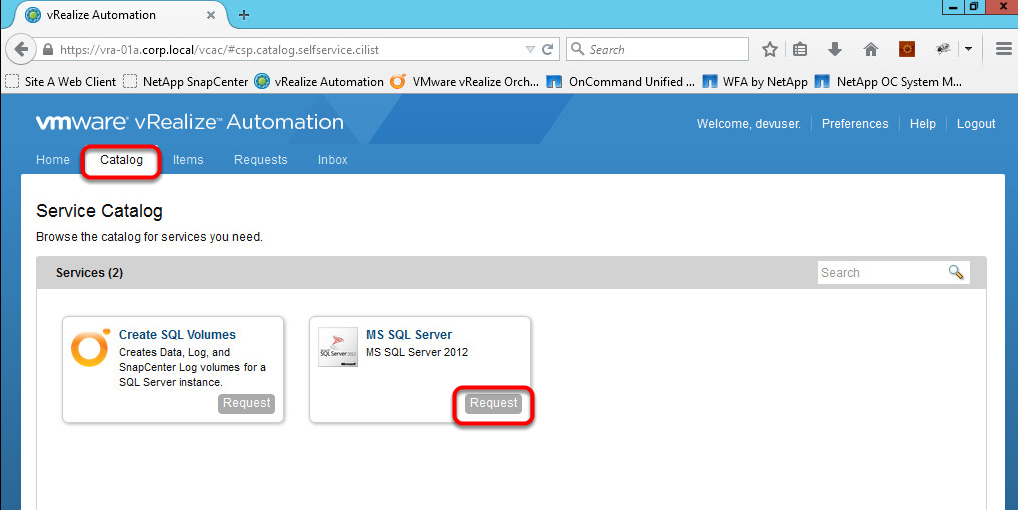
Task: Click the orange extension icon in toolbar
Action: (906, 49)
